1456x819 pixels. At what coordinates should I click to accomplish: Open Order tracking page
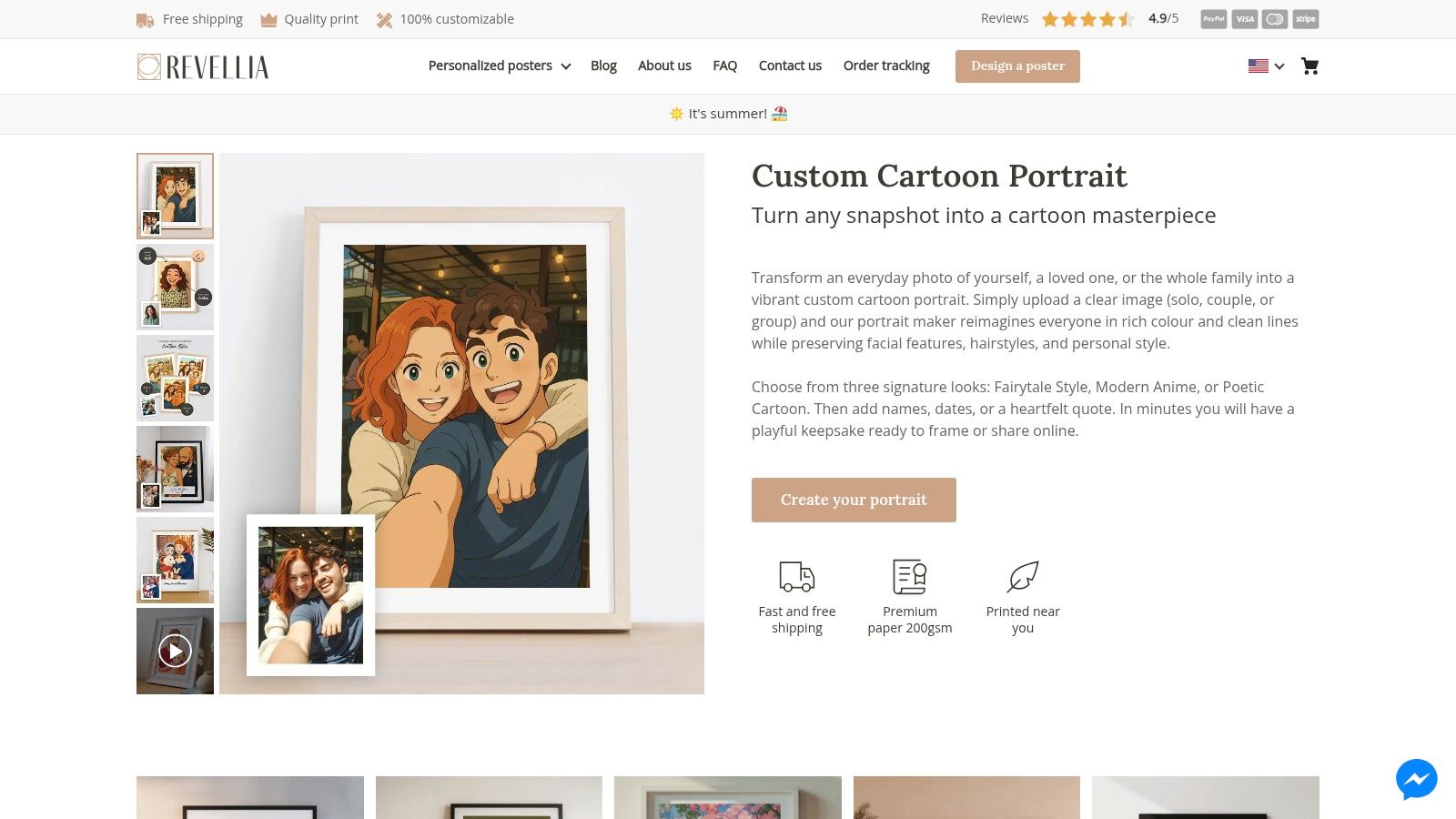(886, 66)
